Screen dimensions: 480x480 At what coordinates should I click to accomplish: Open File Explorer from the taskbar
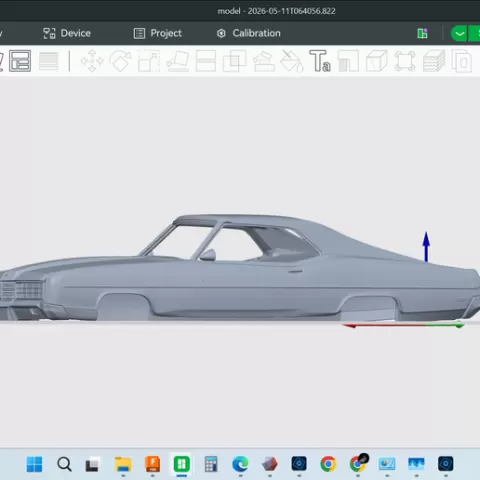(x=123, y=464)
